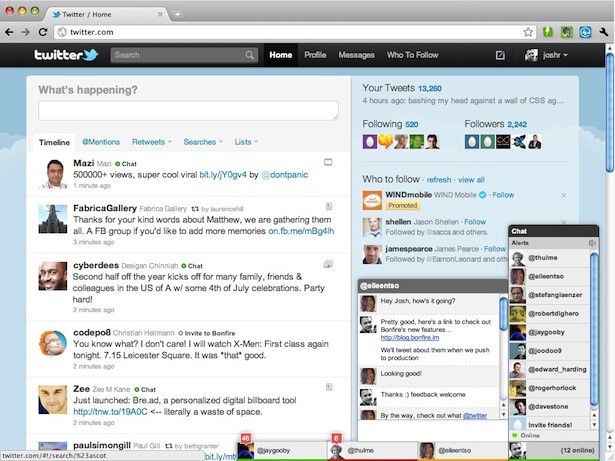The height and width of the screenshot is (461, 615).
Task: Click the Twitter logo in the header
Action: pyautogui.click(x=66, y=55)
